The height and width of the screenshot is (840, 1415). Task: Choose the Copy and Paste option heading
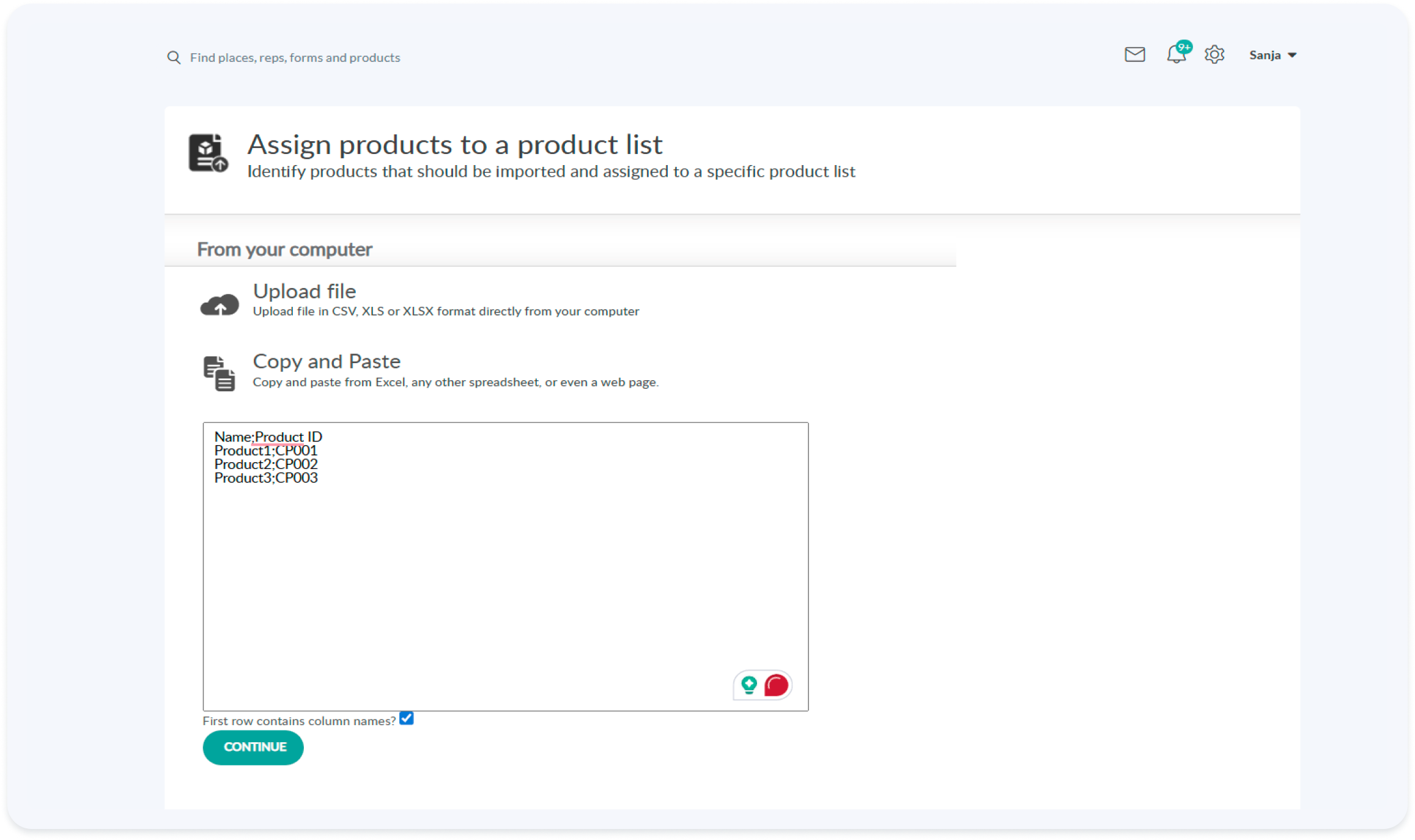point(327,361)
